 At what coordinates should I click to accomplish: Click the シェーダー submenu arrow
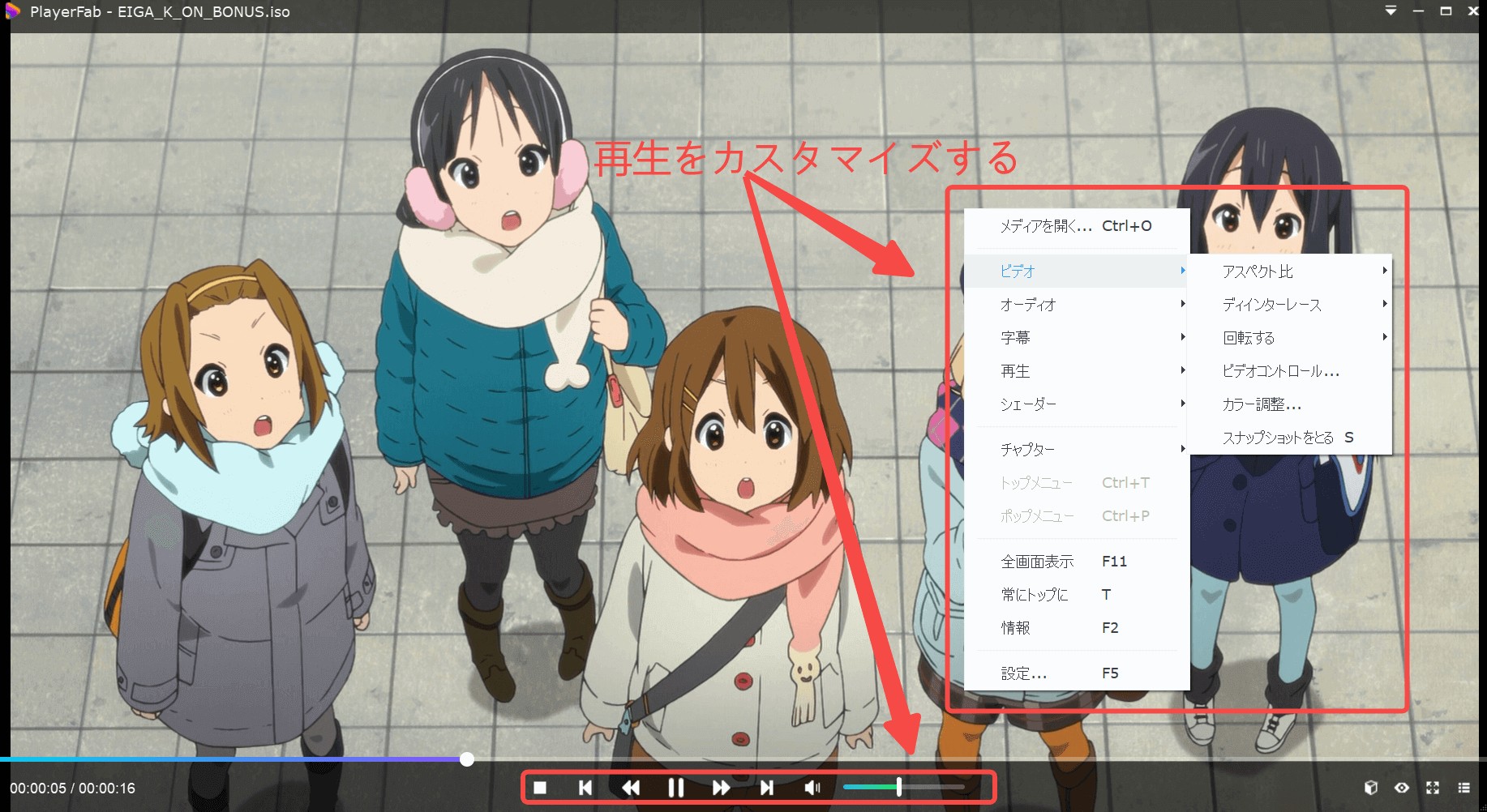(x=1183, y=404)
